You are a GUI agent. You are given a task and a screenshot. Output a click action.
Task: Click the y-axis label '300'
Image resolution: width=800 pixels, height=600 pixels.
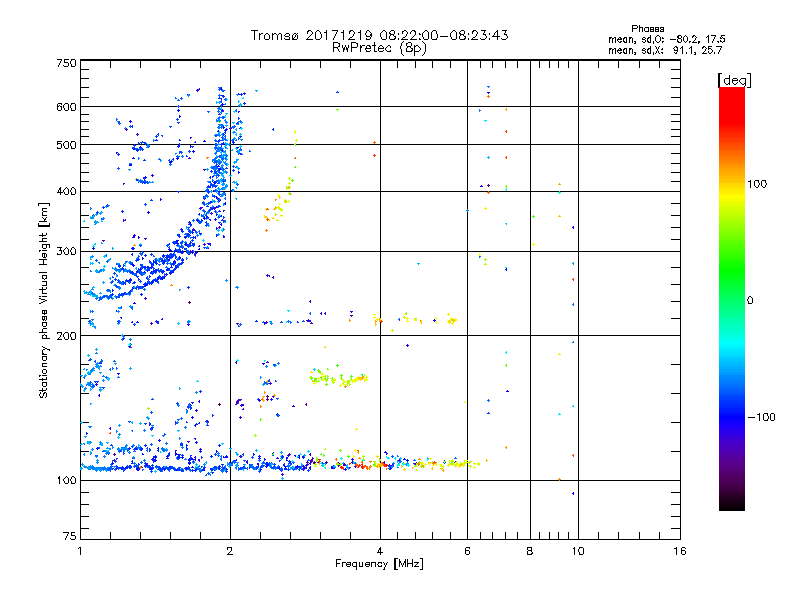[x=66, y=252]
